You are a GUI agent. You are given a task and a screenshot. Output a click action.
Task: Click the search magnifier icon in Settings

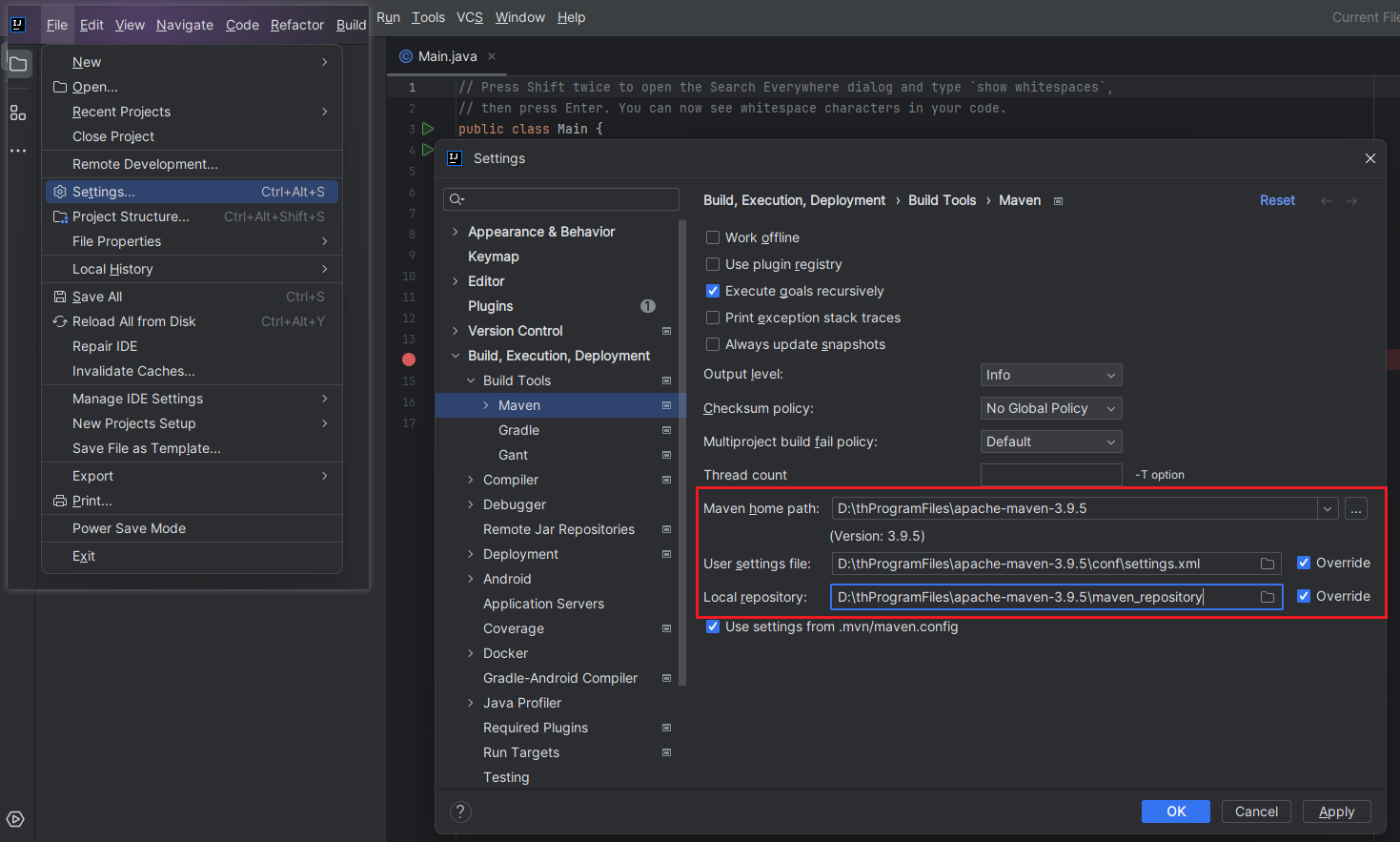click(457, 199)
